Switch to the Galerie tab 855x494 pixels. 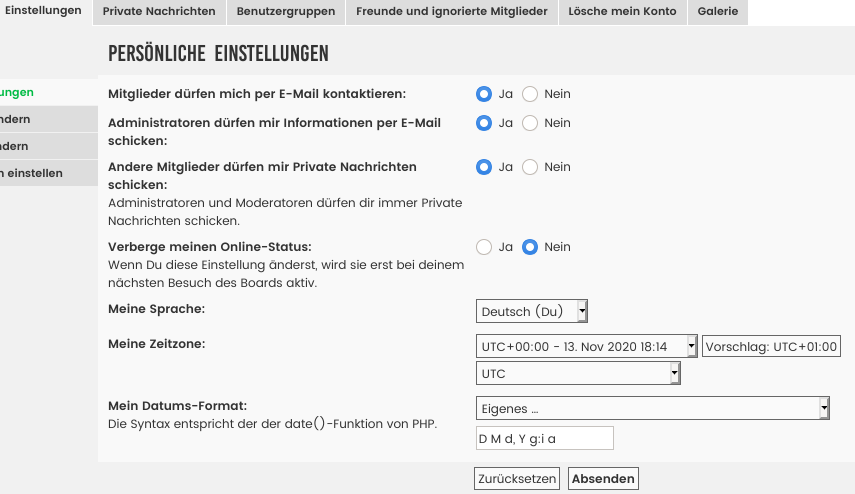click(x=718, y=12)
